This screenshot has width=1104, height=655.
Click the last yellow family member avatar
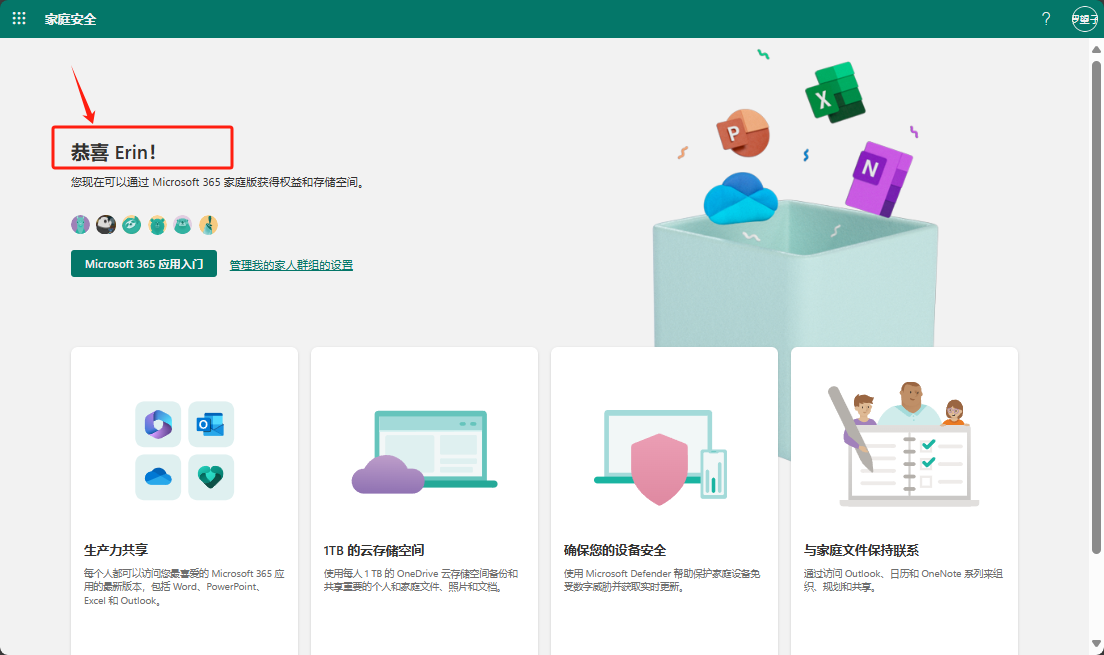(x=208, y=225)
